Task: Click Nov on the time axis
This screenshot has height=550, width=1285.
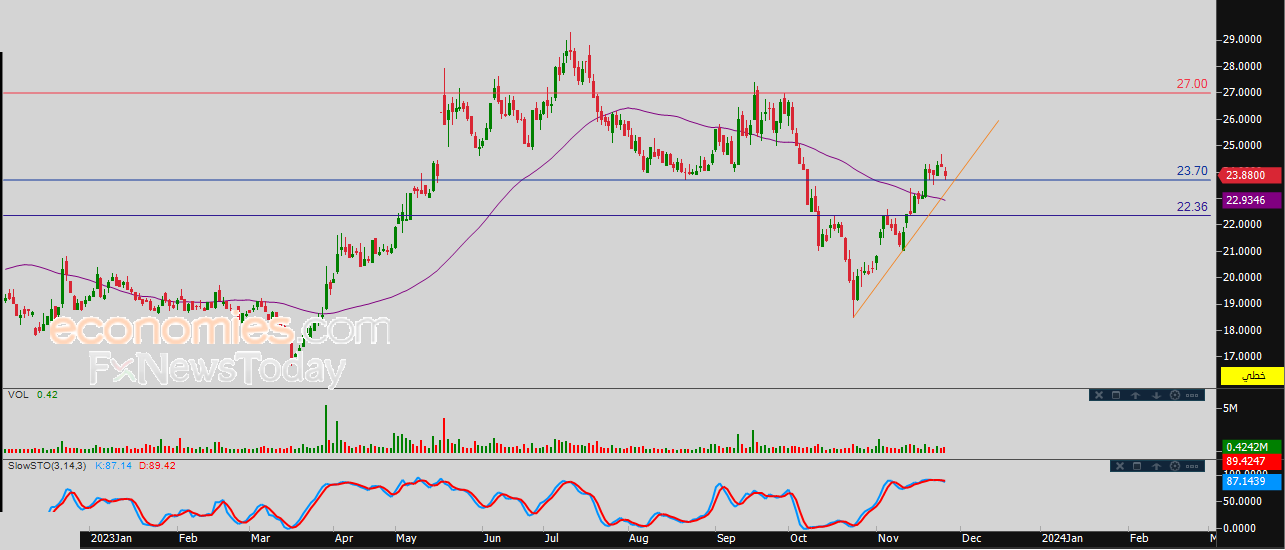Action: coord(888,538)
